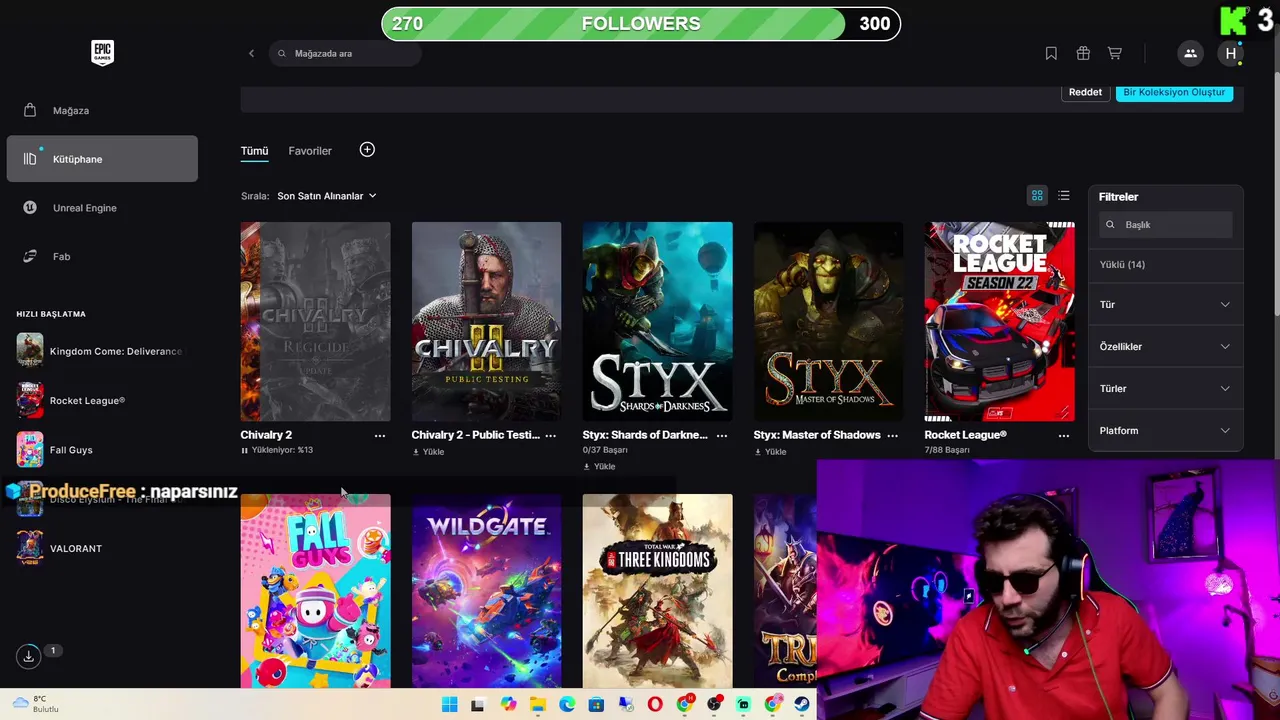Open the Styx: Shards of Darkness cover
The width and height of the screenshot is (1280, 720).
tap(657, 321)
